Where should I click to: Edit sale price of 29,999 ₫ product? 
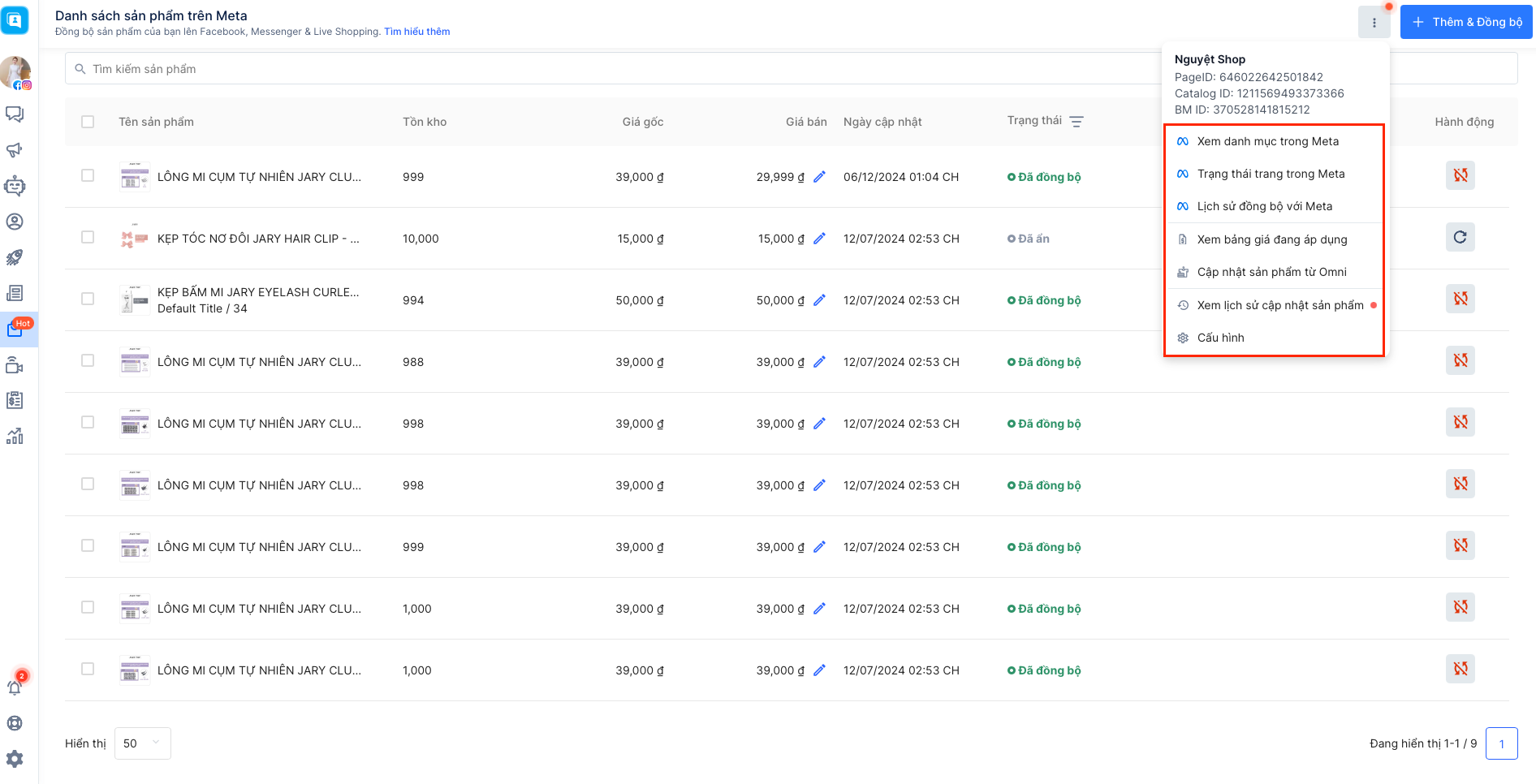(x=819, y=177)
